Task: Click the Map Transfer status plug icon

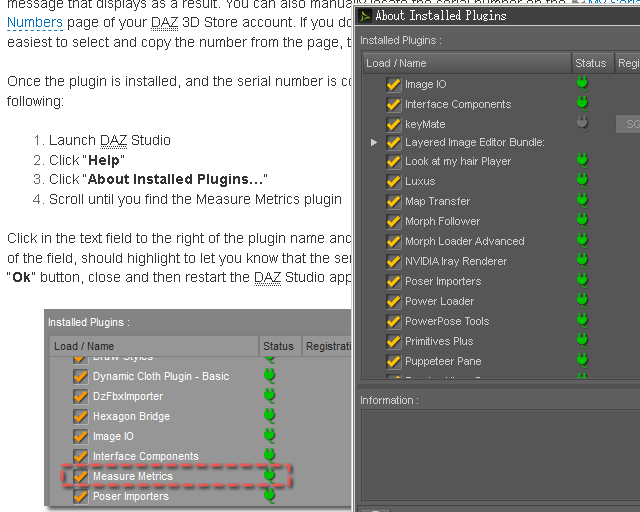Action: (582, 200)
